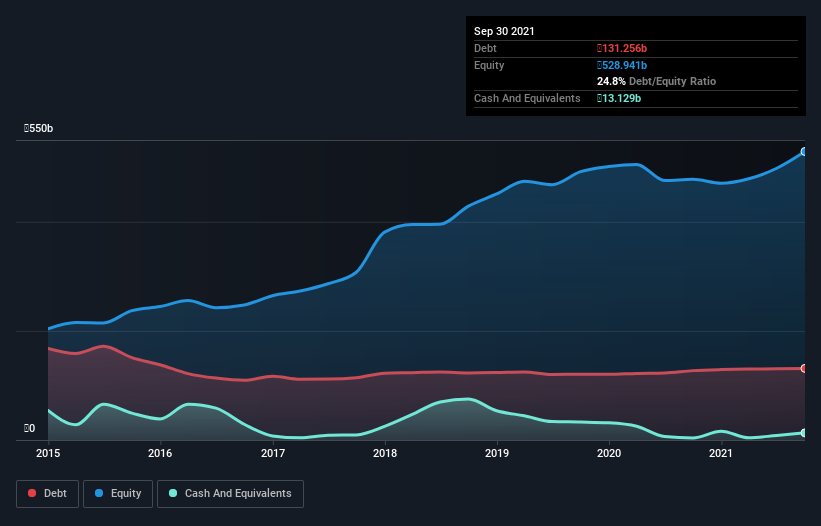This screenshot has width=821, height=526.
Task: Click the 2015 x-axis label
Action: 48,453
